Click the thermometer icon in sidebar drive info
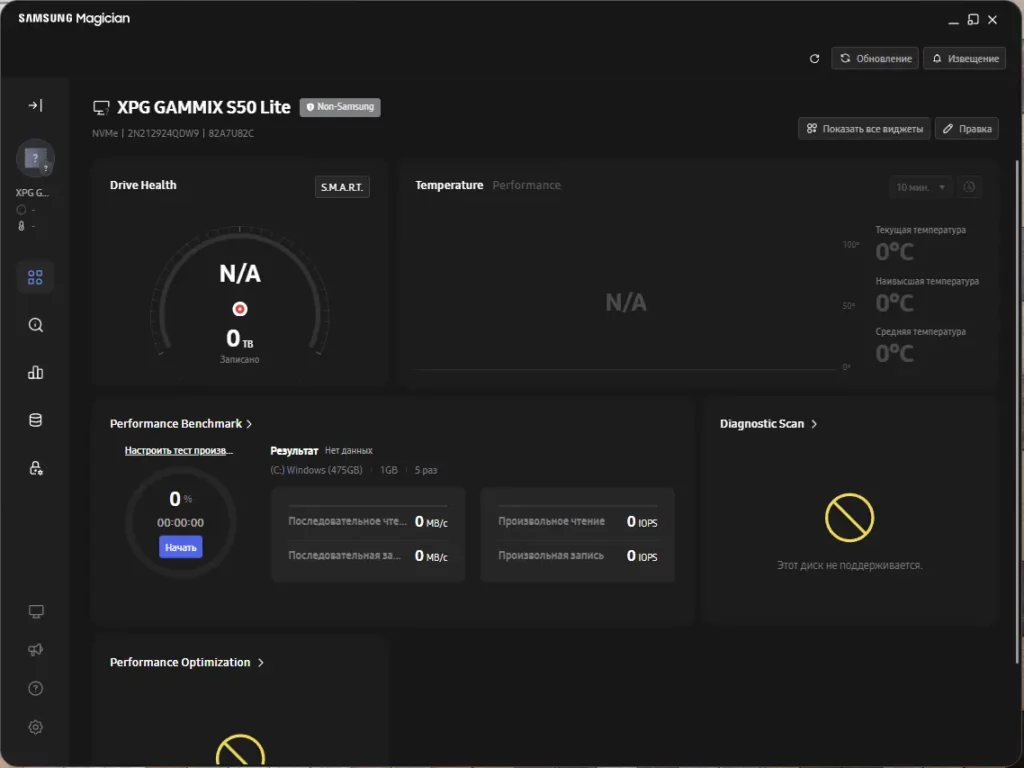1024x768 pixels. click(22, 226)
